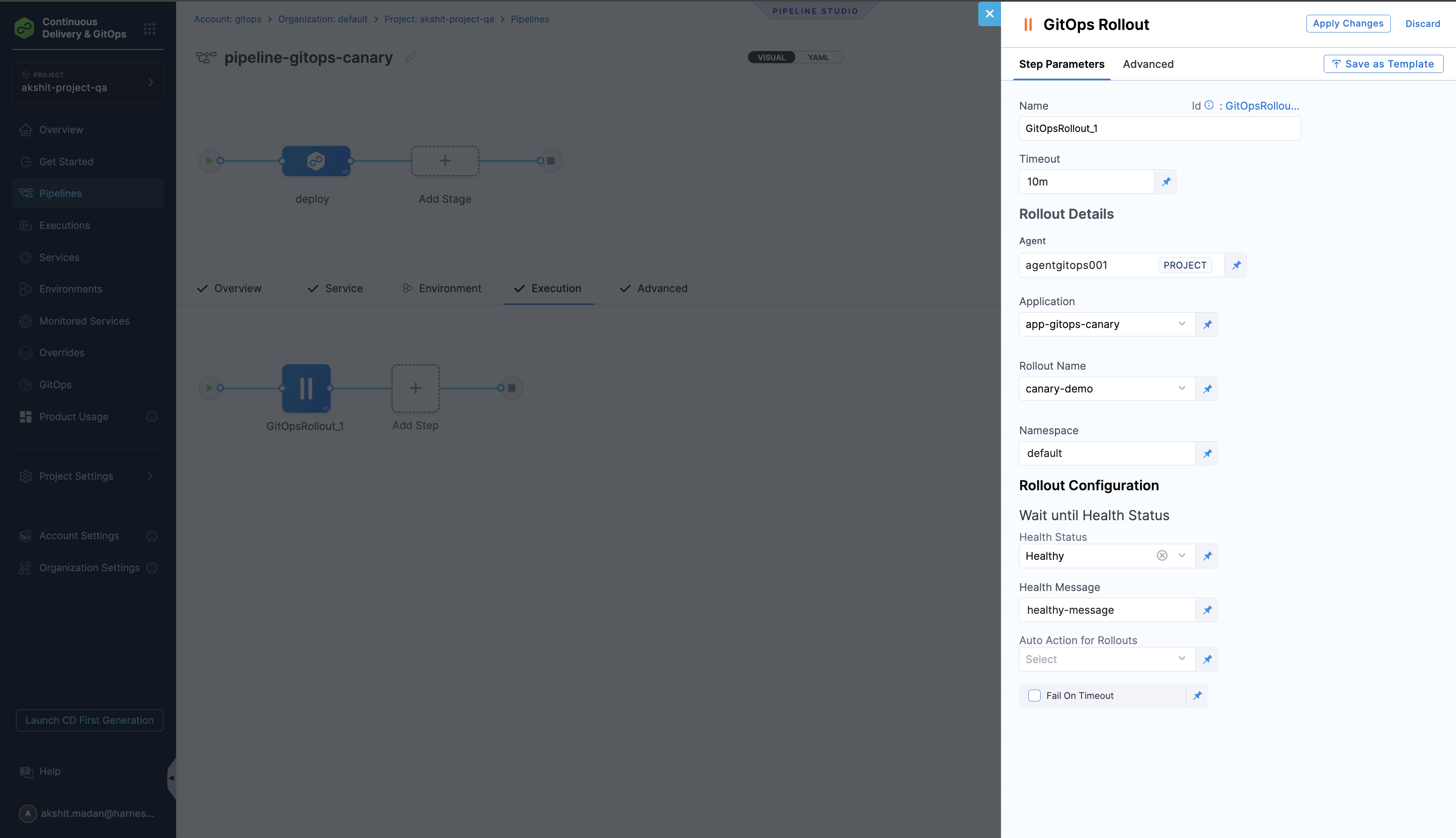Clear the Healthy value using the circled x
The height and width of the screenshot is (838, 1456).
point(1162,556)
